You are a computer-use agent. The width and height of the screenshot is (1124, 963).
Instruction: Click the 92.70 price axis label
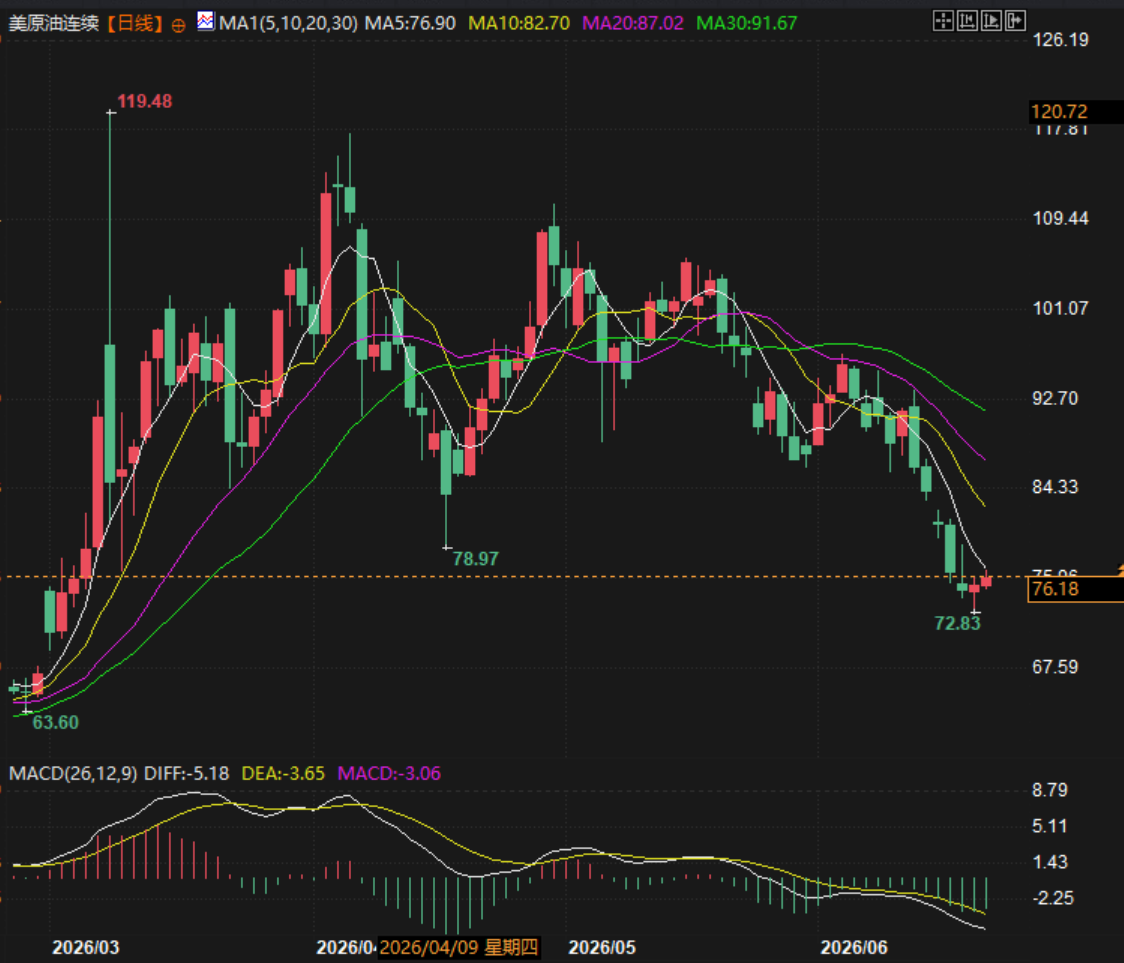click(x=1055, y=399)
